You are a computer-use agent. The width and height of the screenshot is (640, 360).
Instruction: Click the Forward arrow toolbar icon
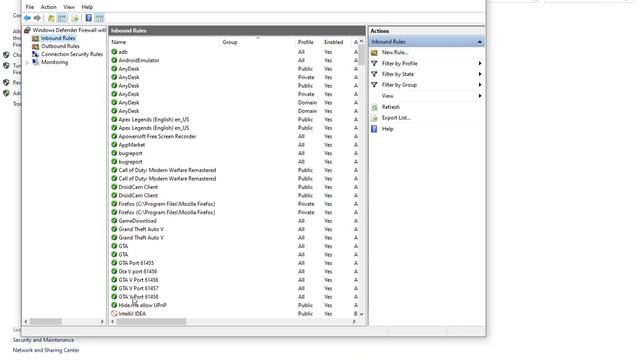(x=37, y=18)
